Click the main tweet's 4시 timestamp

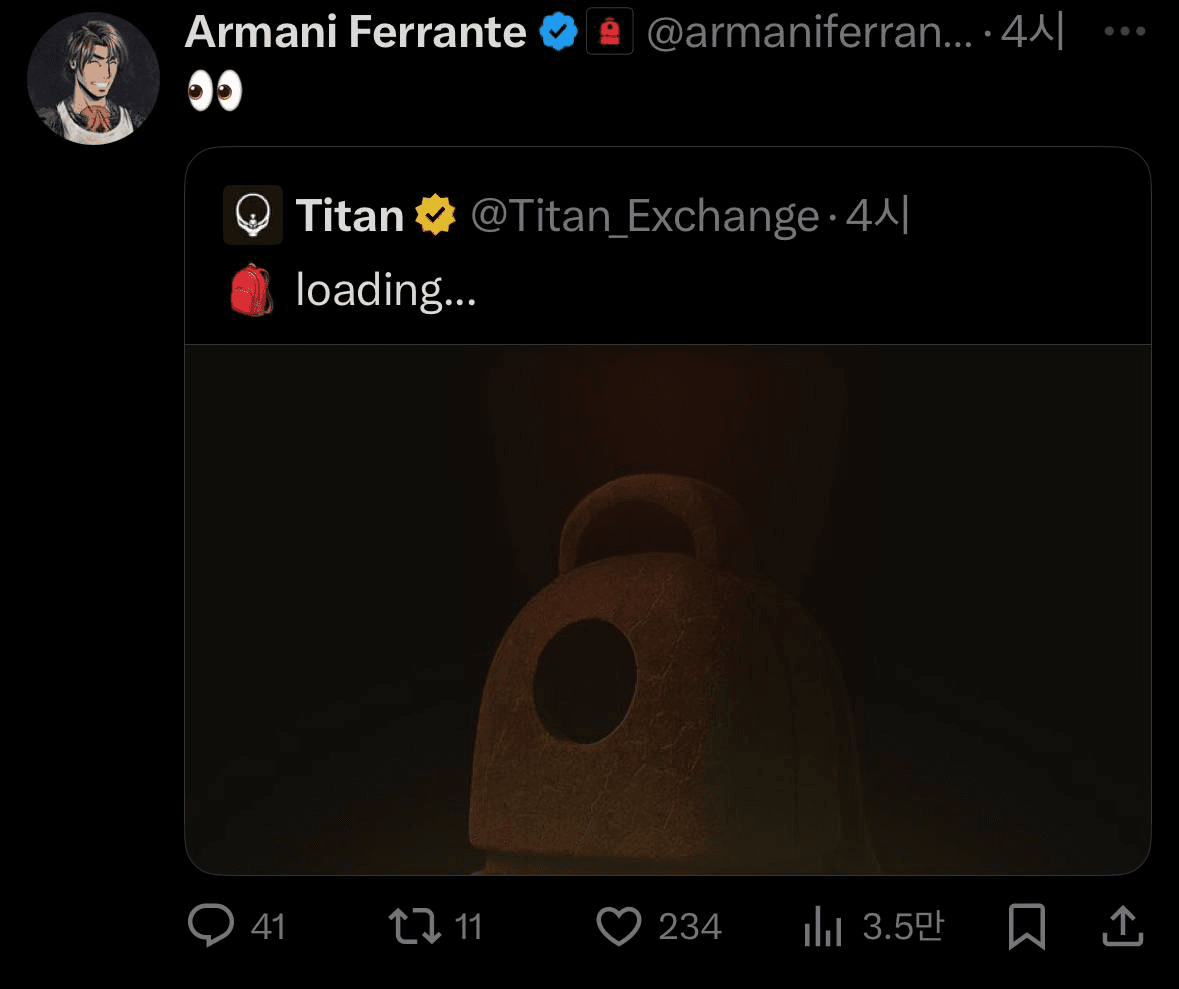pyautogui.click(x=1032, y=33)
